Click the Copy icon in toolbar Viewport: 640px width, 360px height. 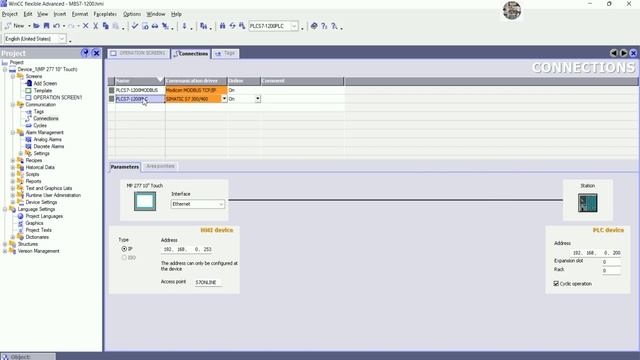(x=105, y=26)
